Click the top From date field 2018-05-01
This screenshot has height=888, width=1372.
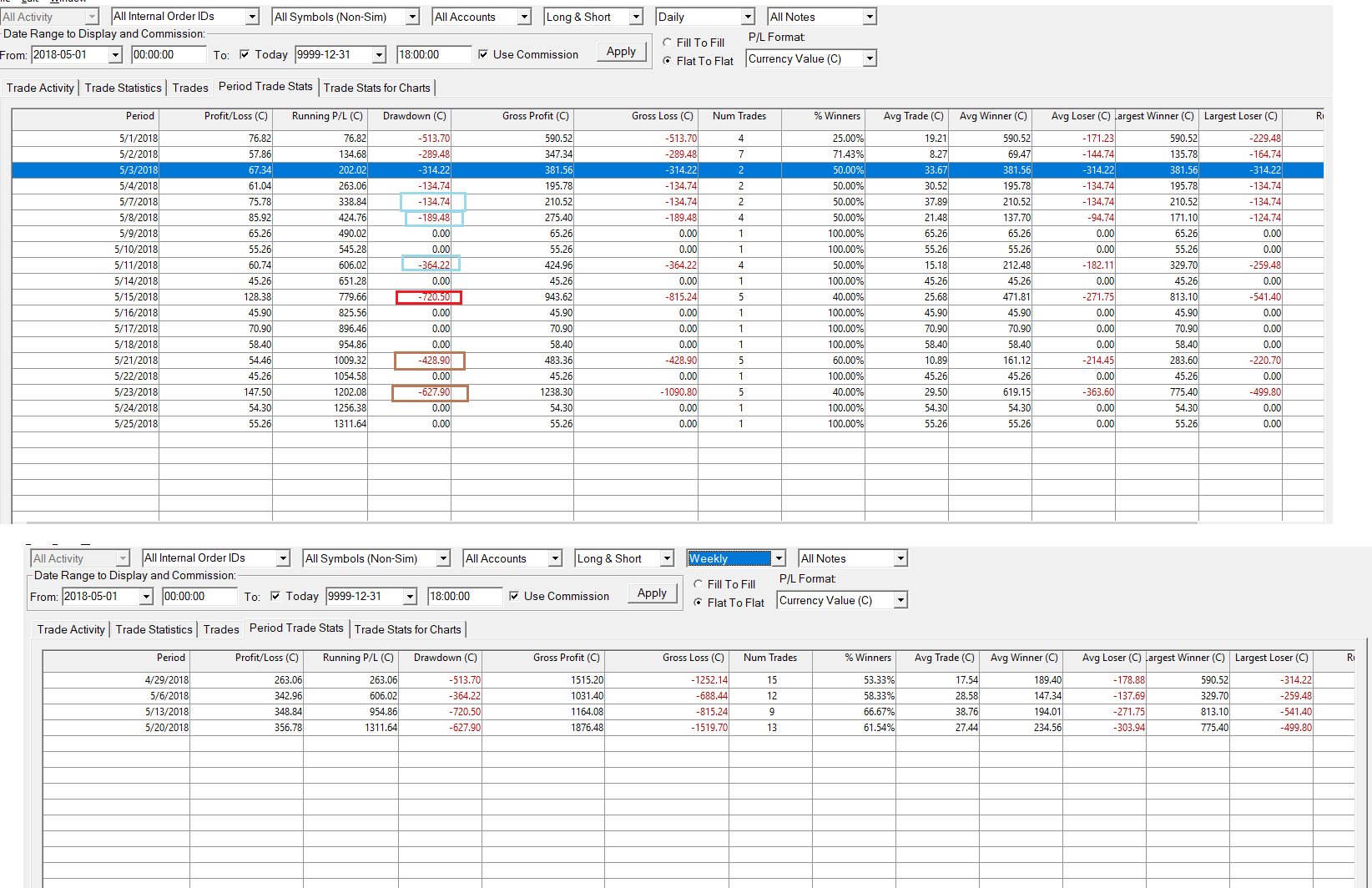pos(70,55)
